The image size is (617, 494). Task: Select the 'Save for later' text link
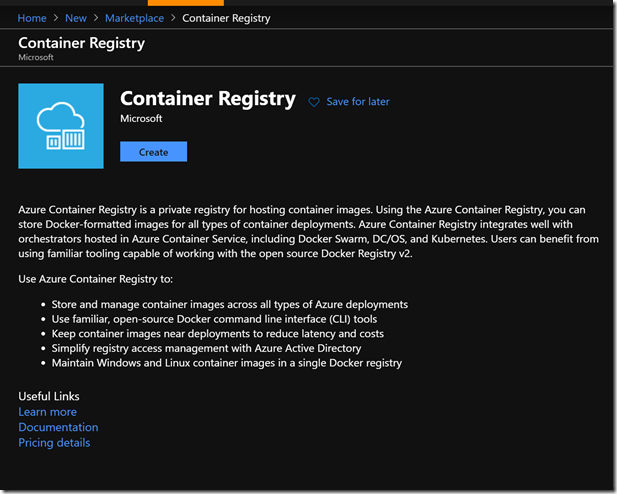pos(358,102)
